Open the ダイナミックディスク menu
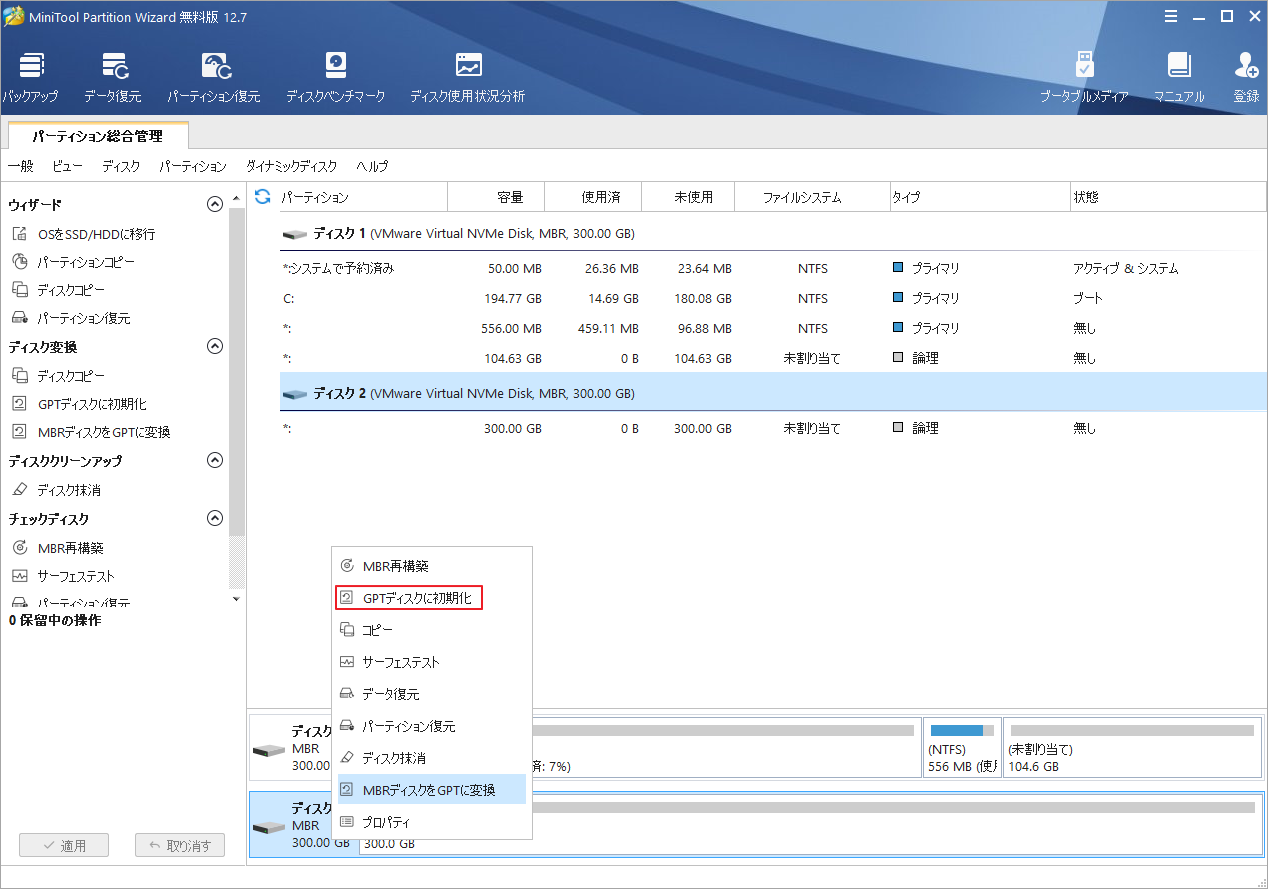This screenshot has width=1268, height=889. 292,166
